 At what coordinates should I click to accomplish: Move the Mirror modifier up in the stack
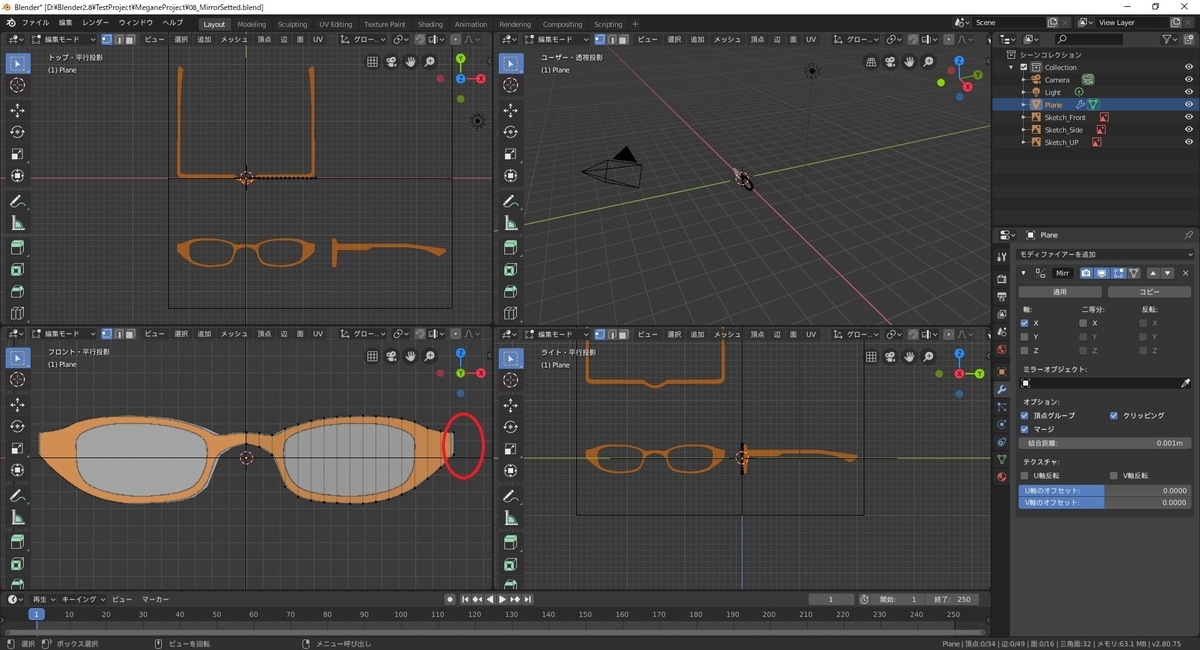1154,273
